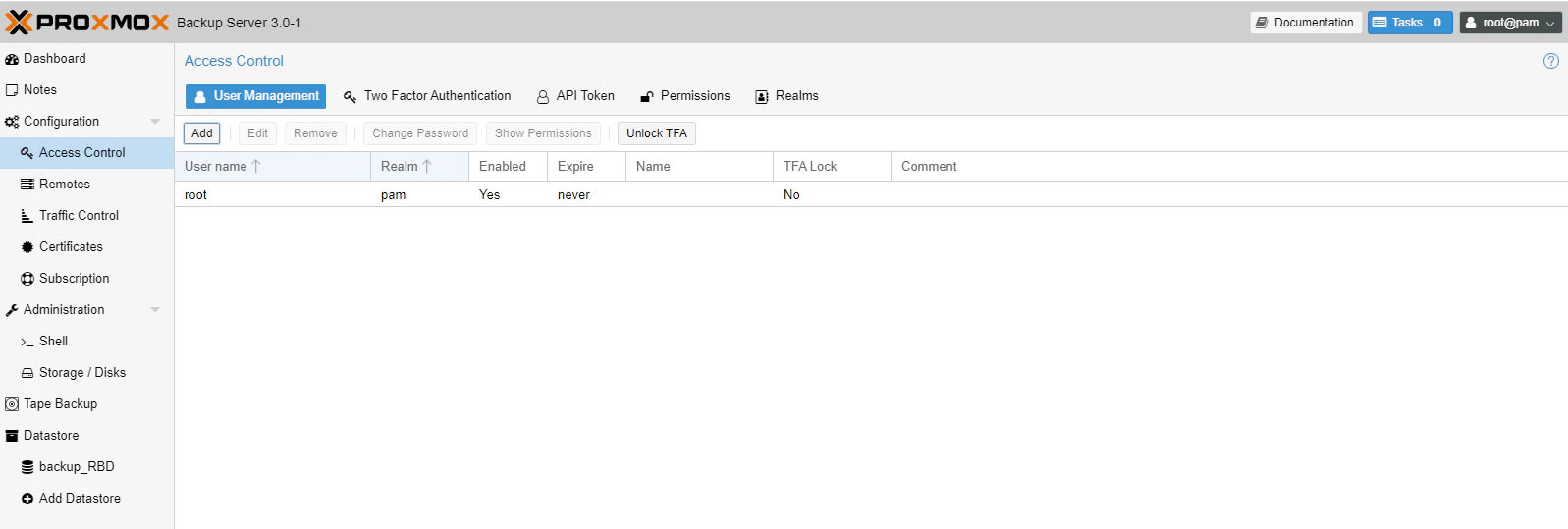
Task: Open Tape Backup via its icon
Action: coord(12,404)
